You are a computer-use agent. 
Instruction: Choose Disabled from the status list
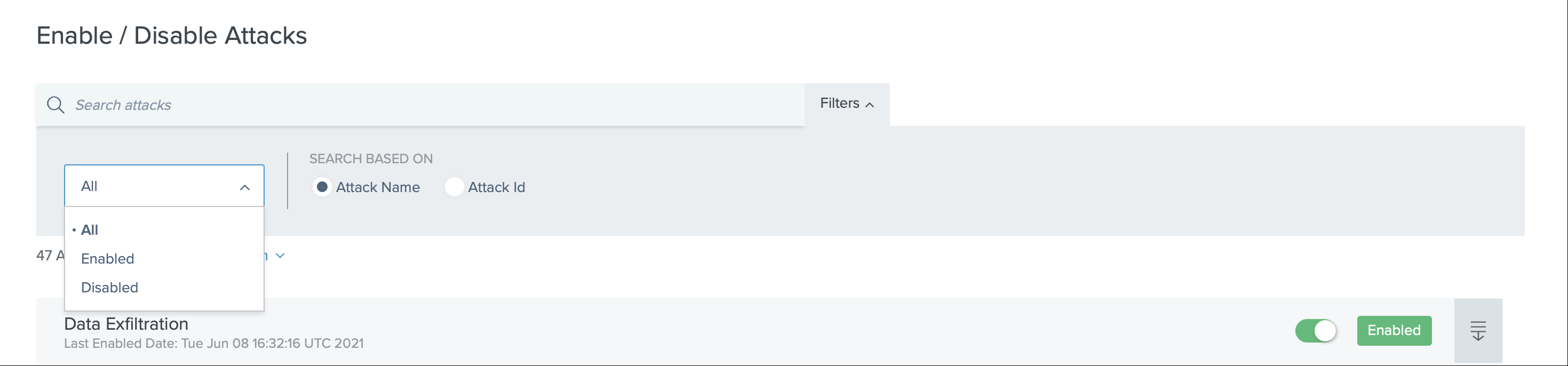(x=109, y=288)
